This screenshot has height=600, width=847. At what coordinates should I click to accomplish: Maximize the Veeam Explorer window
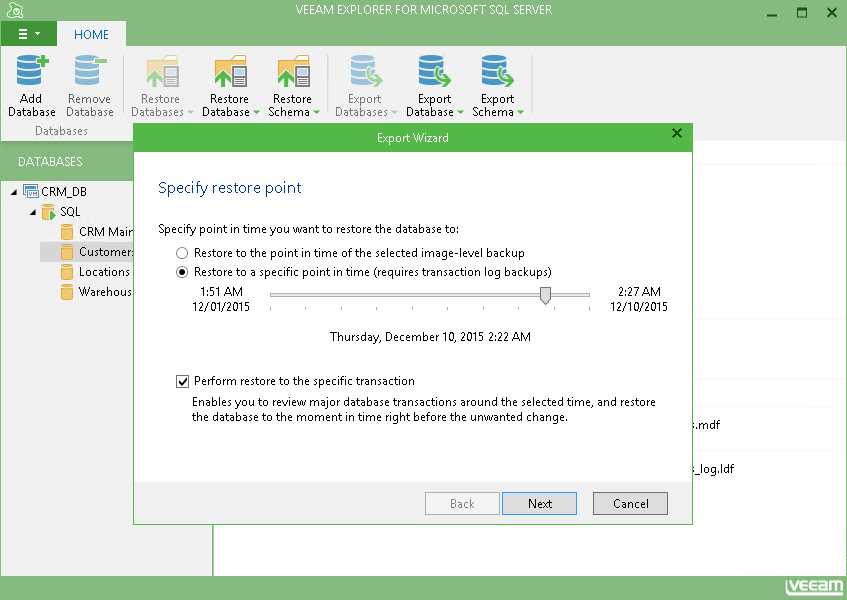(x=802, y=13)
